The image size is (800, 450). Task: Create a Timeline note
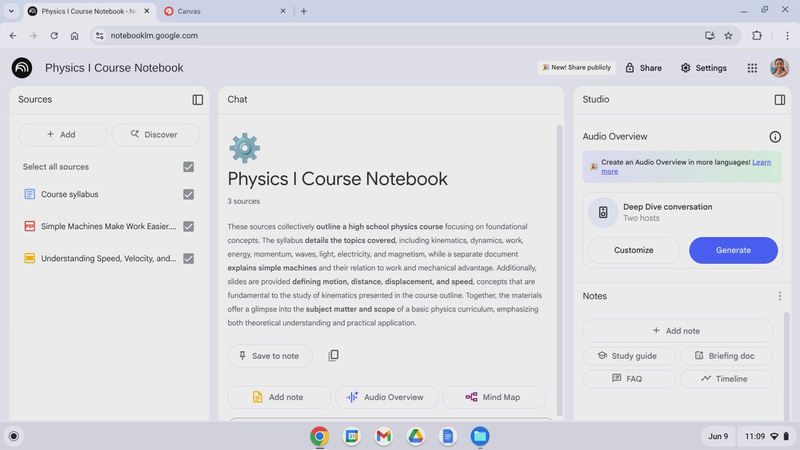point(726,379)
